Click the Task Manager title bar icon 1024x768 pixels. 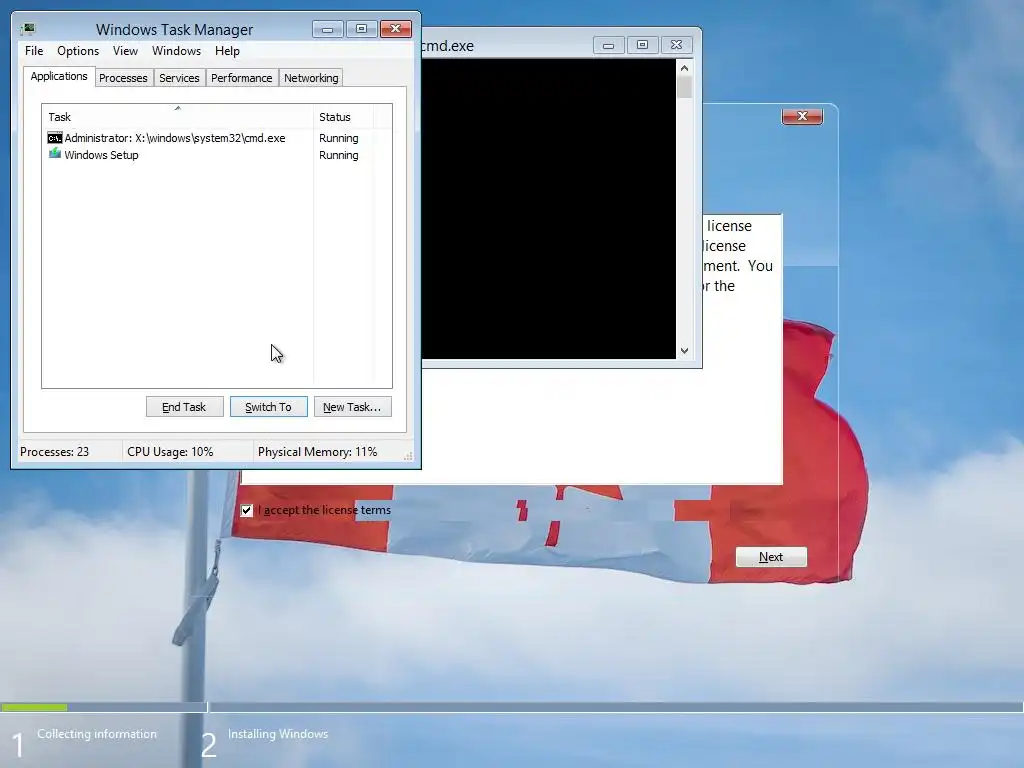click(28, 29)
